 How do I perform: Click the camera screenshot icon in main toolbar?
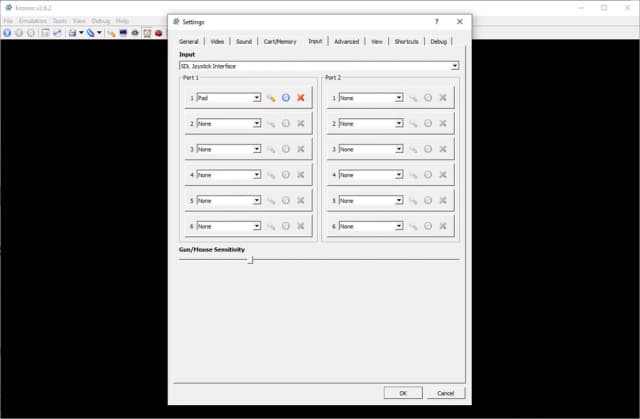pos(135,33)
